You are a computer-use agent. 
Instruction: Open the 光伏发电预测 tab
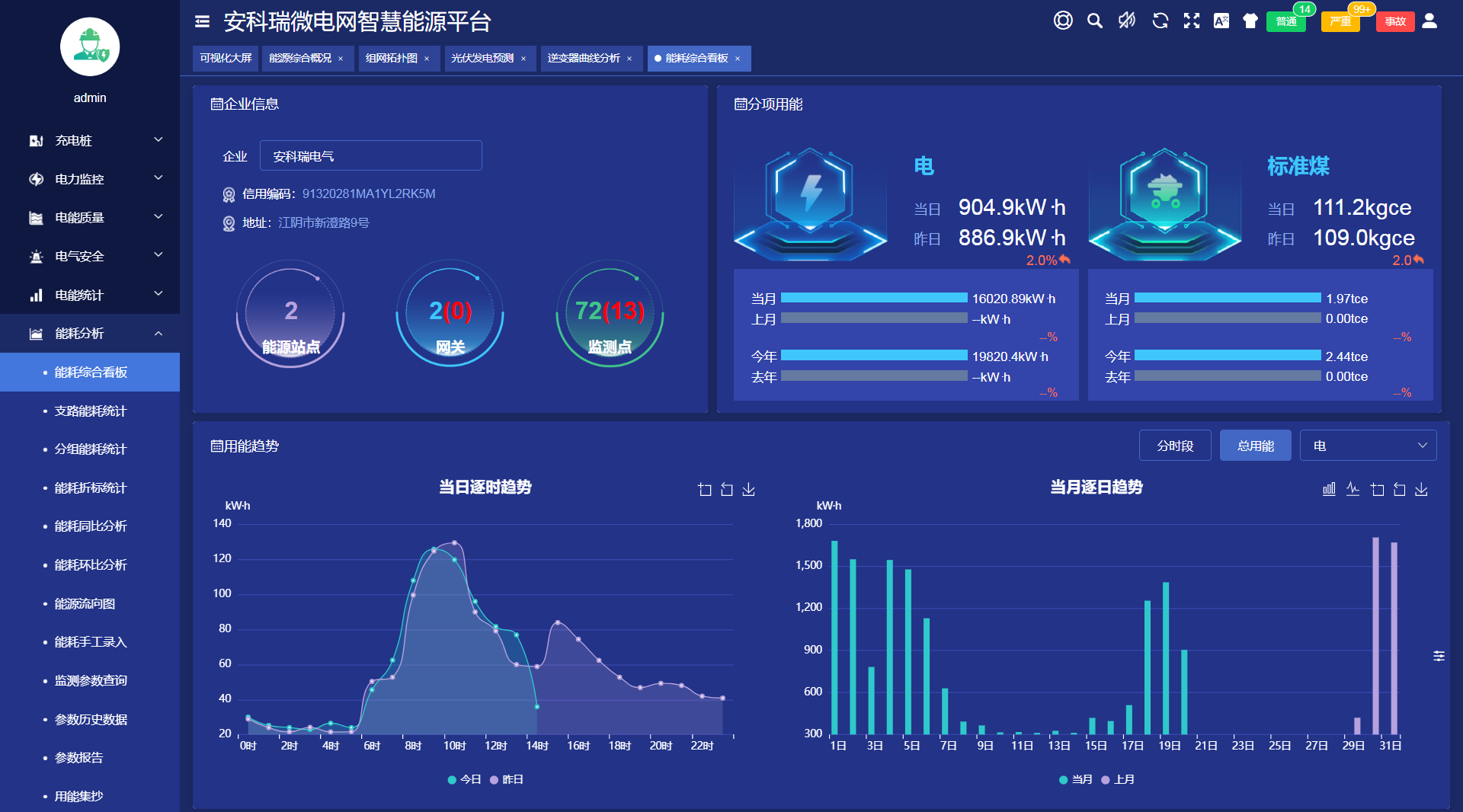pyautogui.click(x=483, y=58)
